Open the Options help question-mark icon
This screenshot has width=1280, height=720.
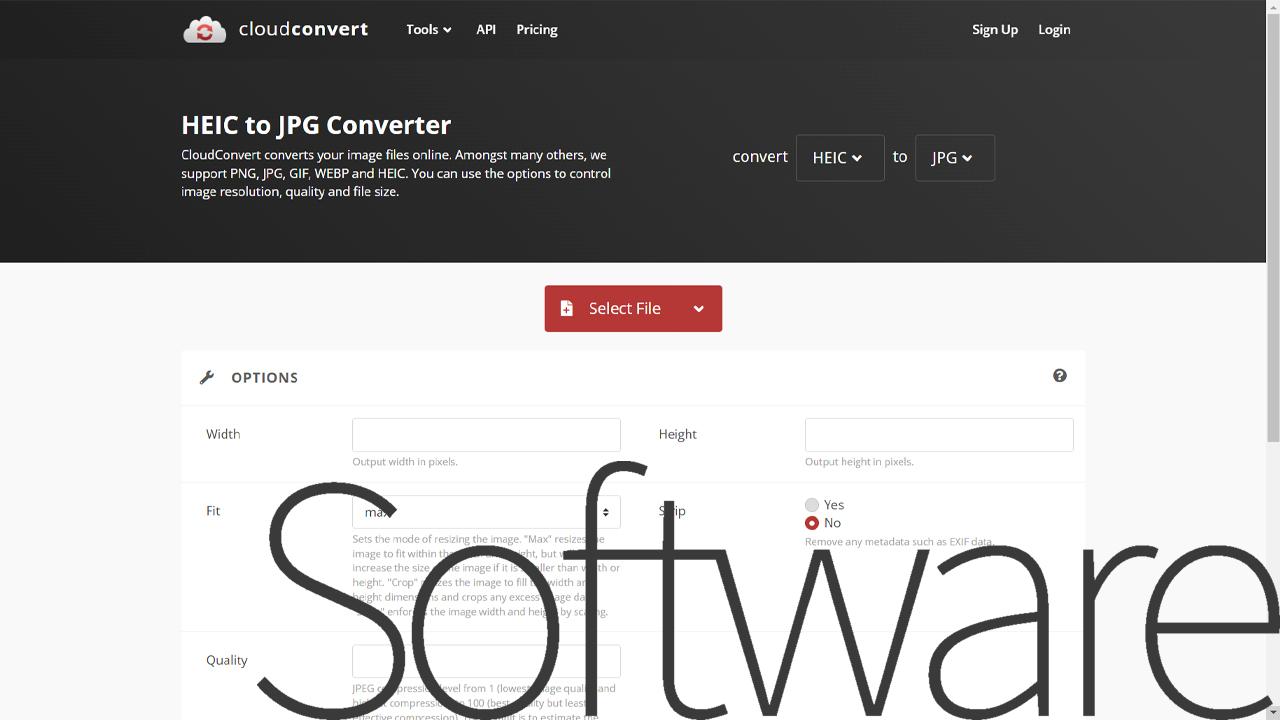click(1060, 376)
